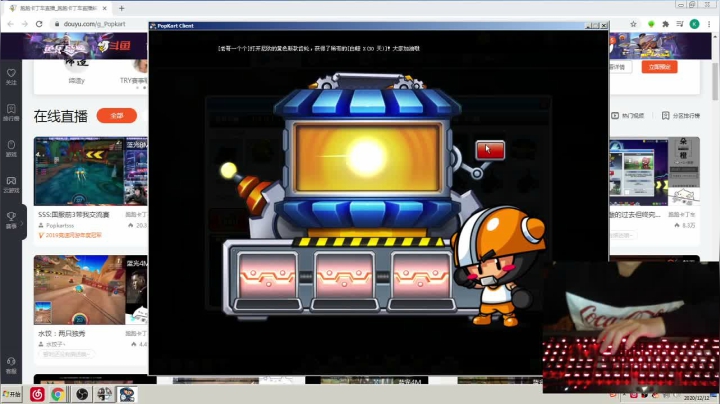Click the streamer avatar with name ending in y in the carousel
The height and width of the screenshot is (404, 720).
[x=76, y=66]
